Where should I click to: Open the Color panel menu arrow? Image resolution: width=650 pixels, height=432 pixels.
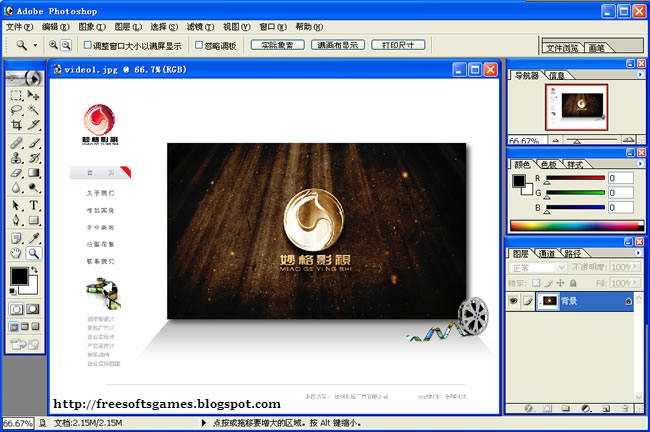tap(640, 164)
